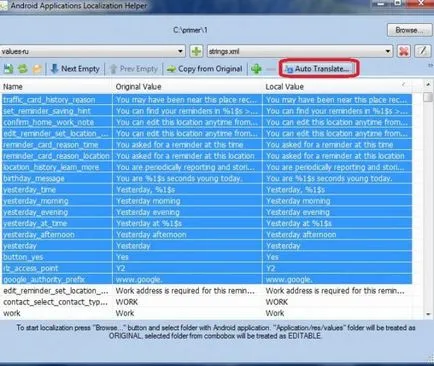Sort by the Local Value column header
Image resolution: width=434 pixels, height=366 pixels.
click(x=337, y=87)
